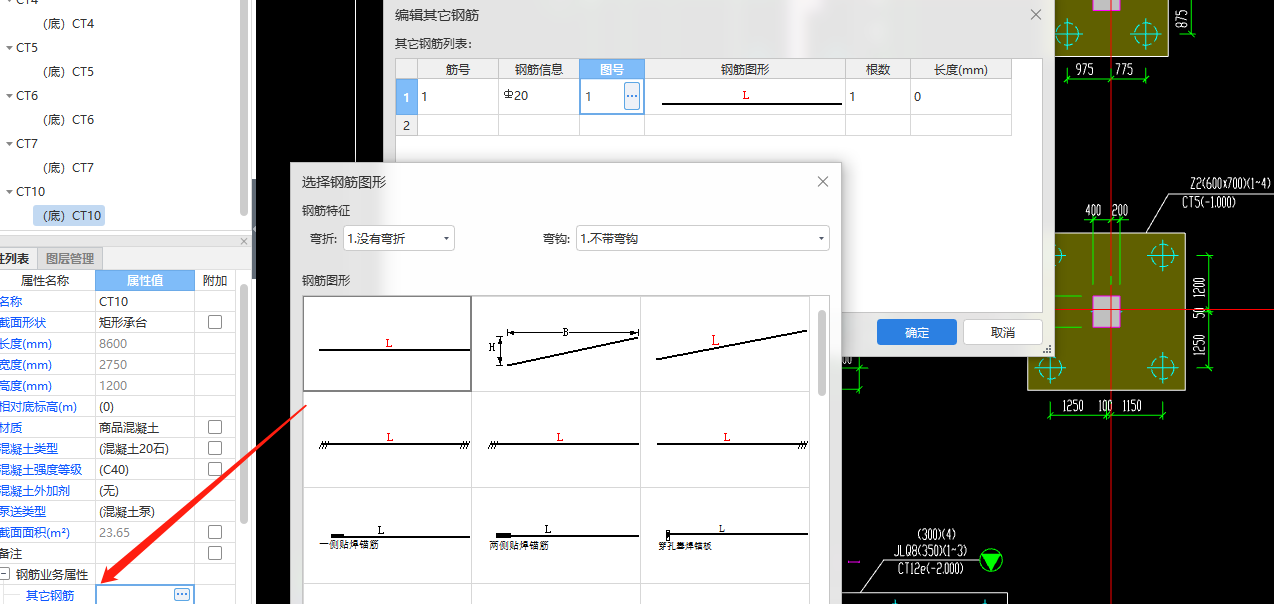Click the 长度(mm) column header

click(961, 70)
